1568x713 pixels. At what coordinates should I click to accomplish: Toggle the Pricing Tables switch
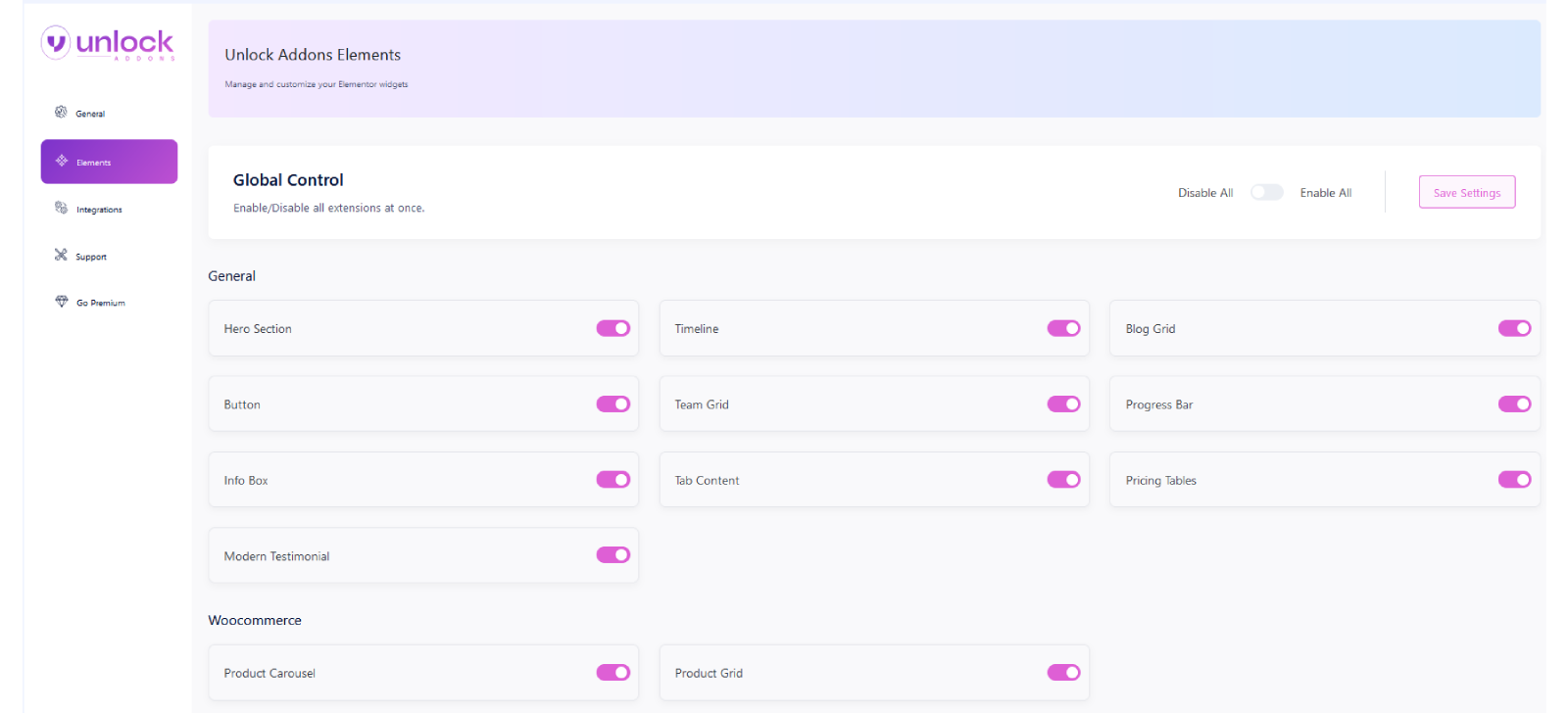coord(1514,479)
